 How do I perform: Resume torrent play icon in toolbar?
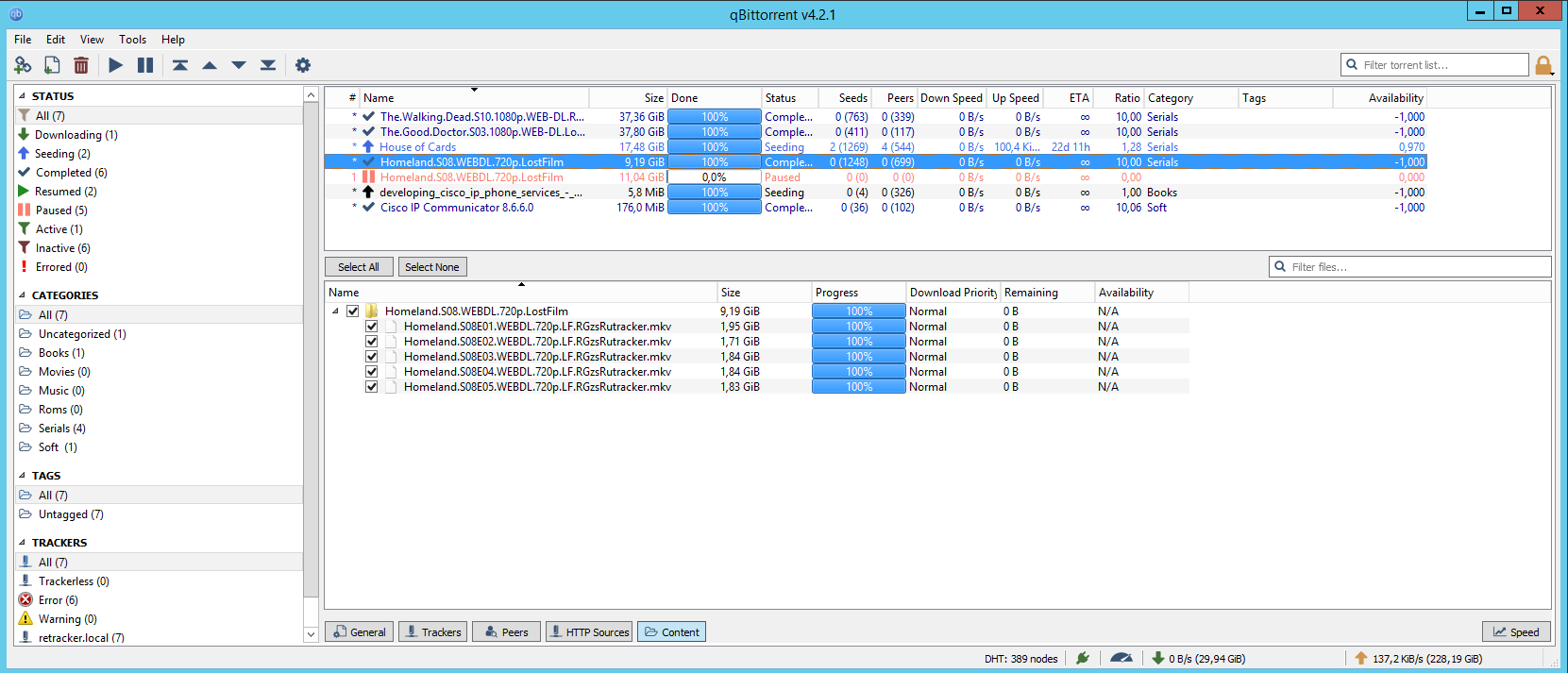tap(115, 65)
